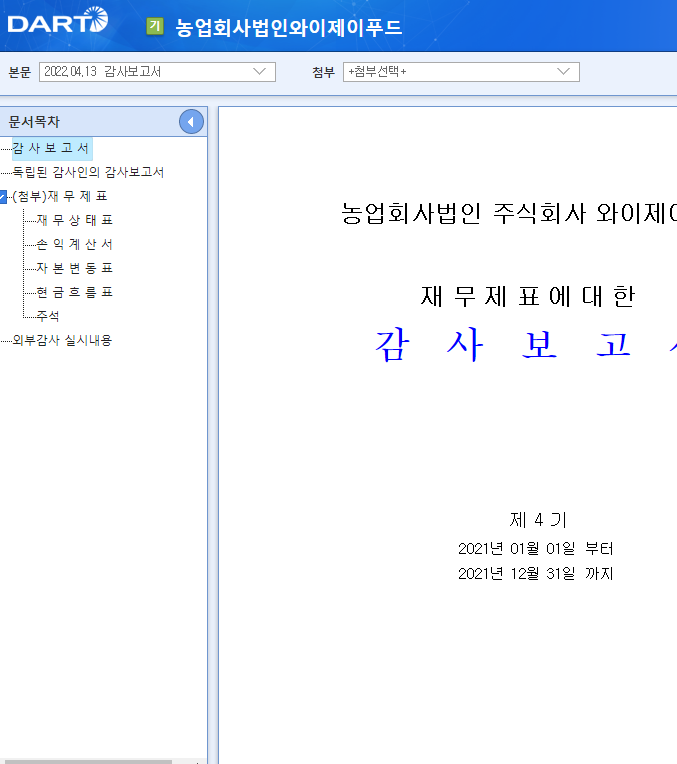Open 재 무 상 태 표 section
677x764 pixels.
(75, 220)
